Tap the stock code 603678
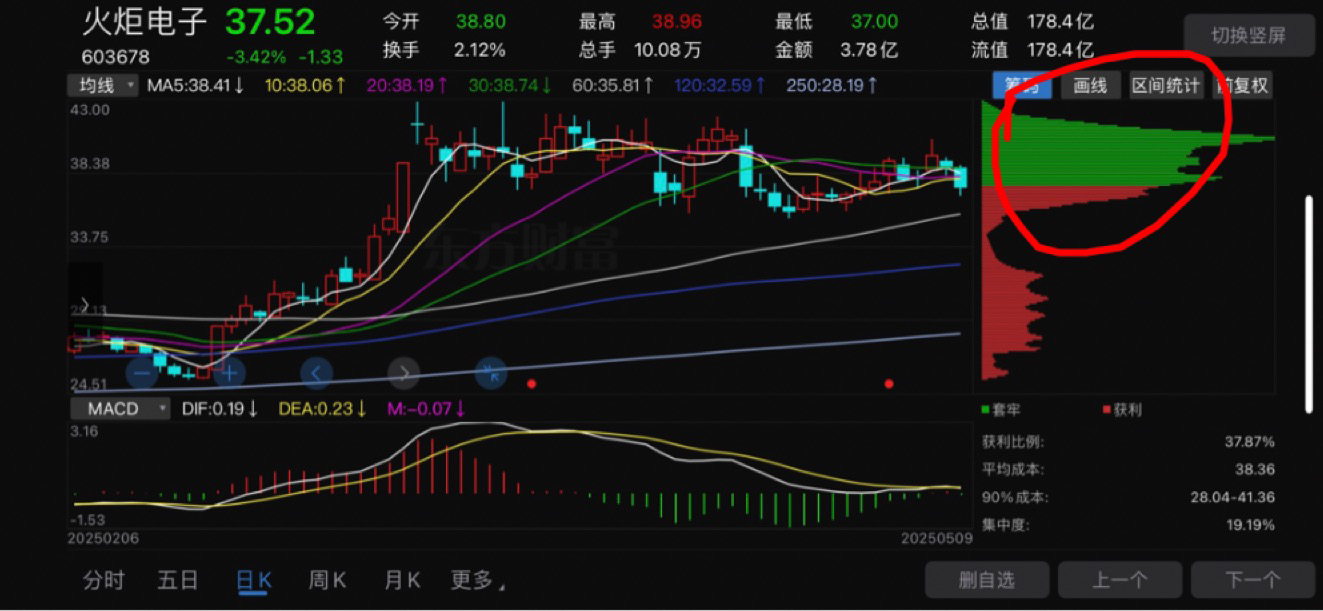This screenshot has height=611, width=1323. tap(116, 57)
